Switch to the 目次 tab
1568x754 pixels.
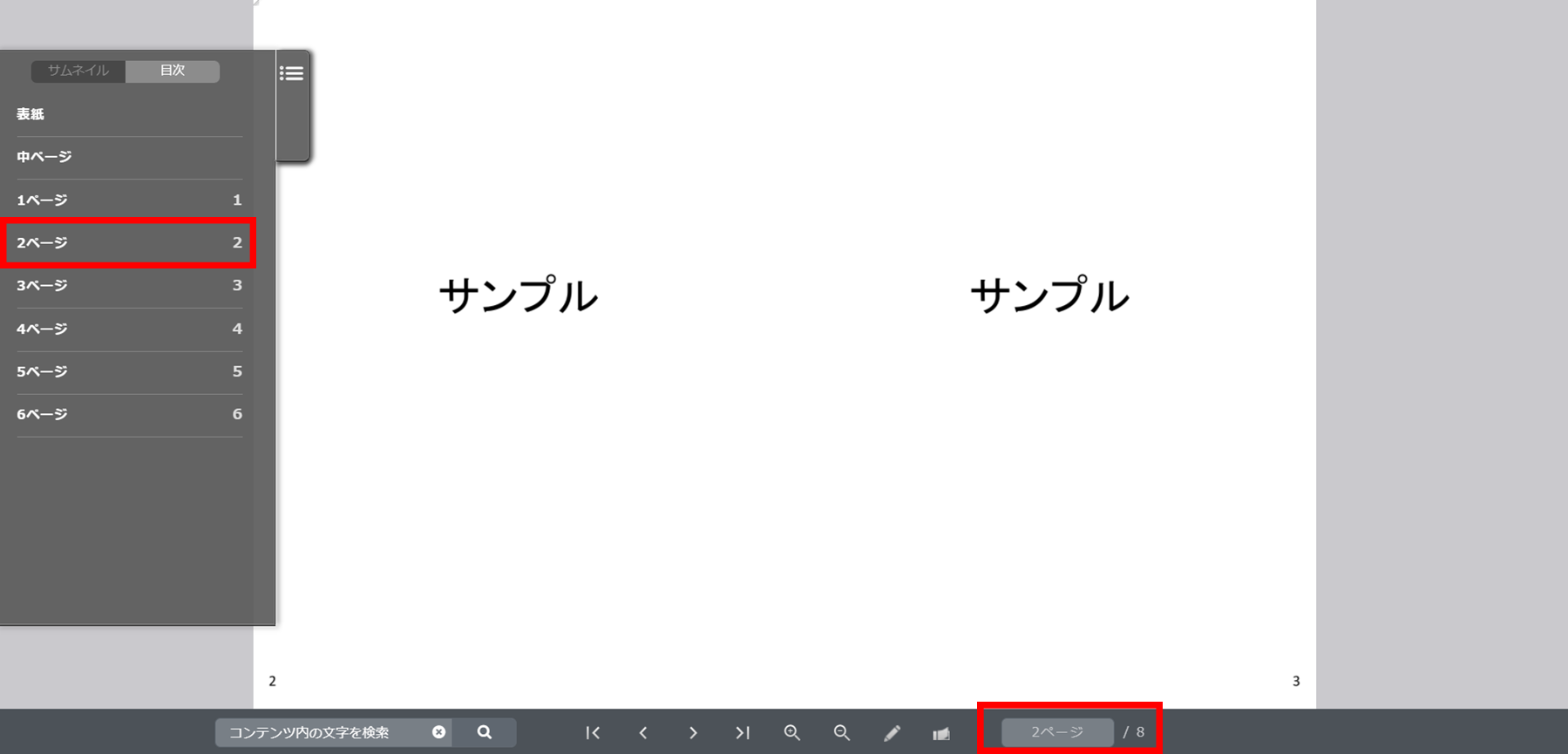pos(173,71)
